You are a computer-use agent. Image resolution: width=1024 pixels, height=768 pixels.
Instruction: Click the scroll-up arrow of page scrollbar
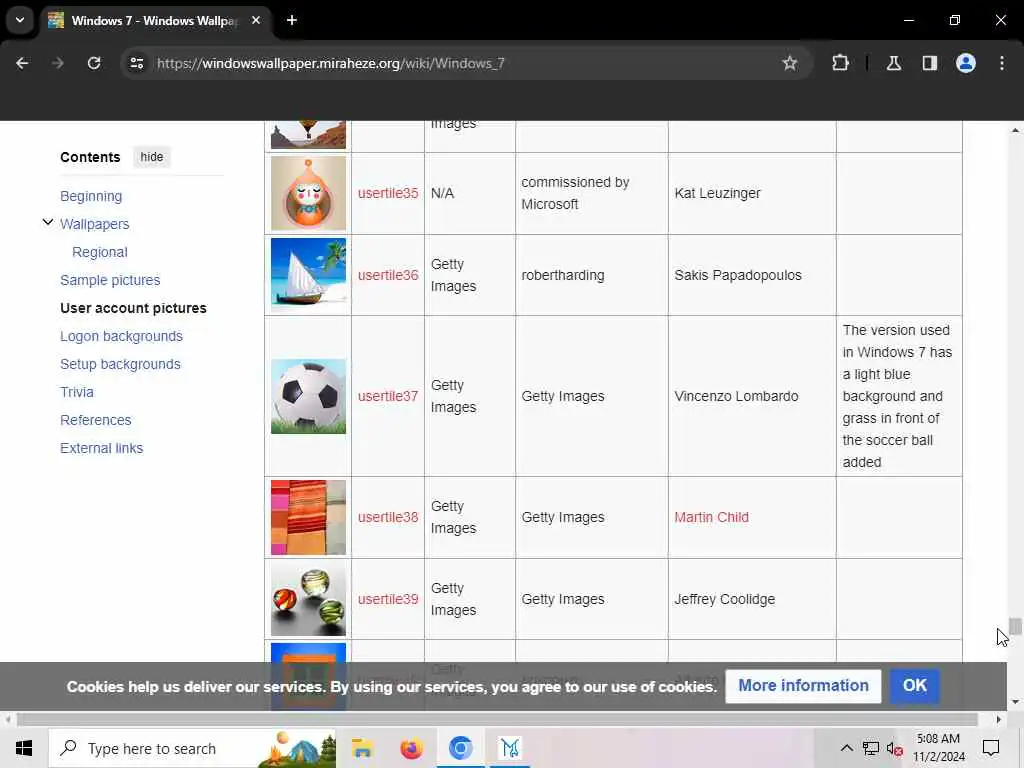1015,130
